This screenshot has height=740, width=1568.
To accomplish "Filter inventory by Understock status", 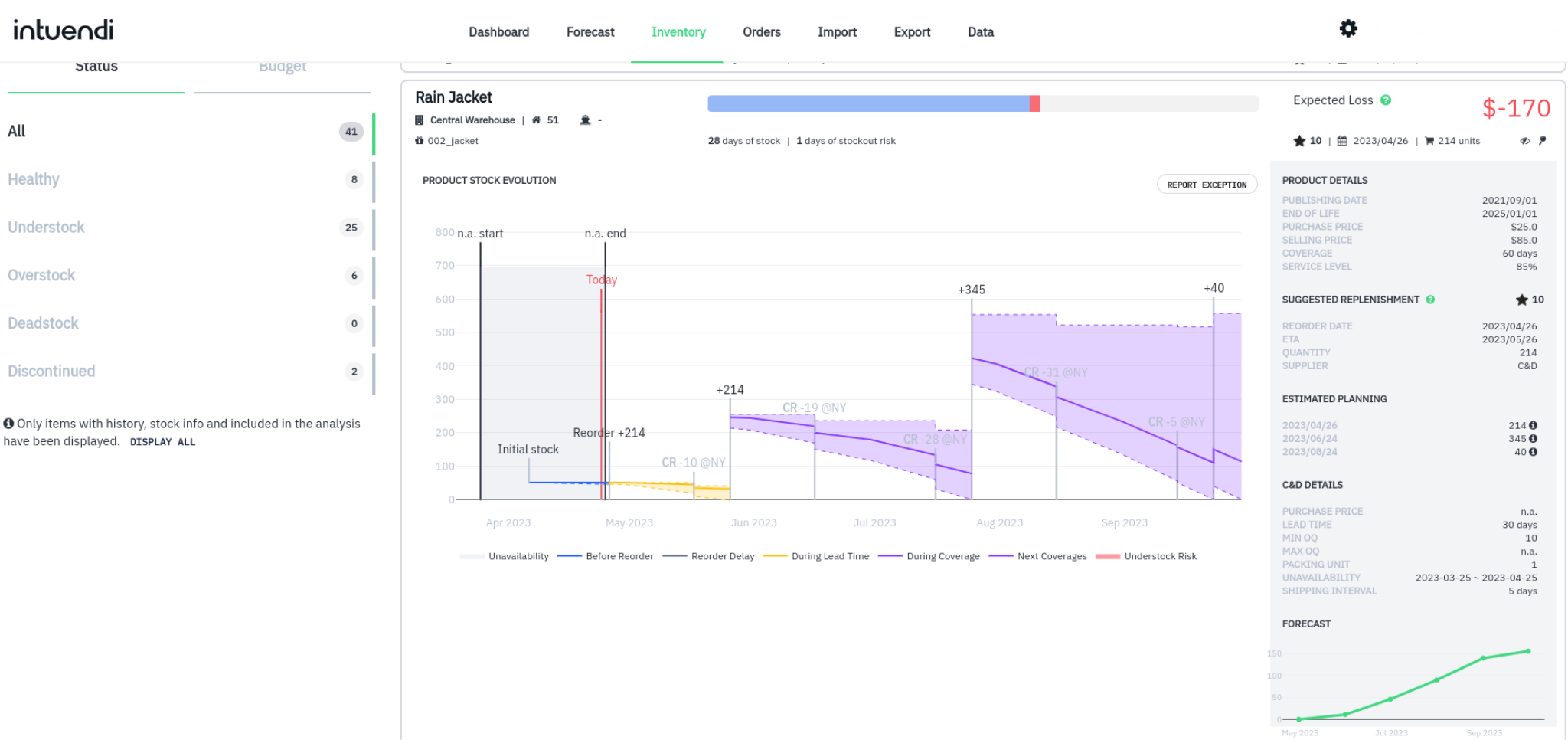I will coord(47,228).
